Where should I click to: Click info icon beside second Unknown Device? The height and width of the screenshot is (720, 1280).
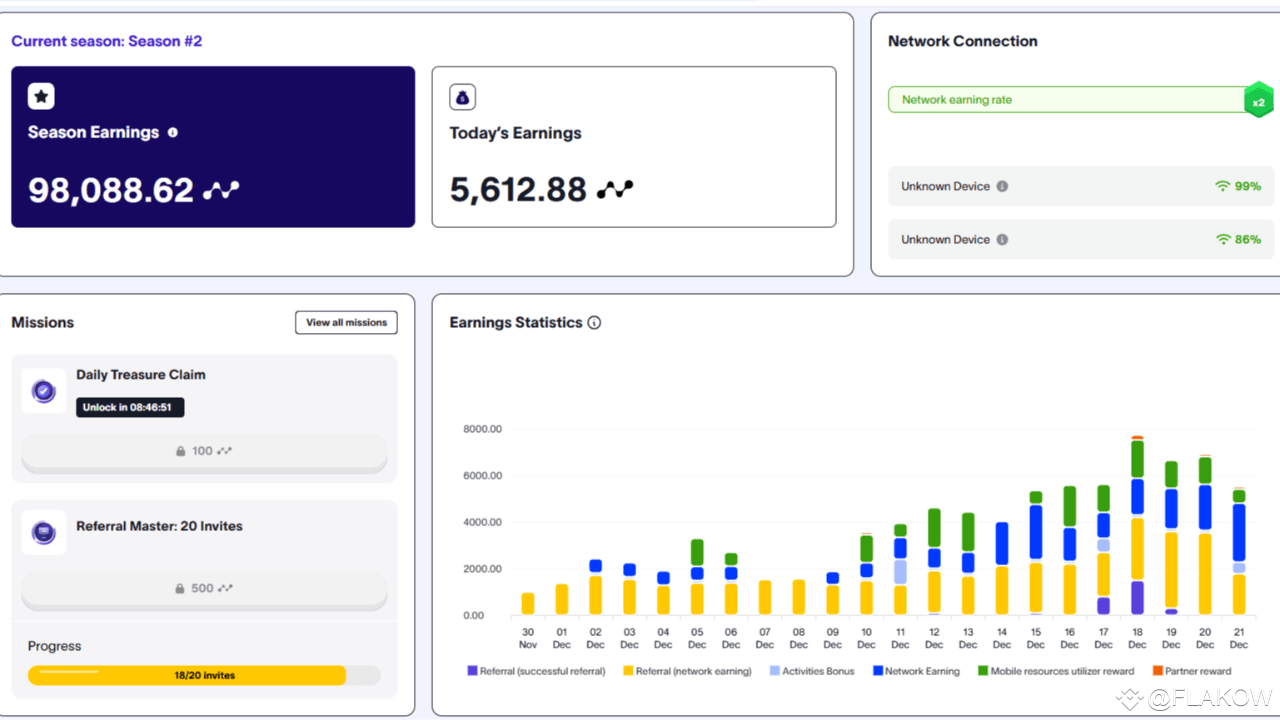click(1002, 239)
